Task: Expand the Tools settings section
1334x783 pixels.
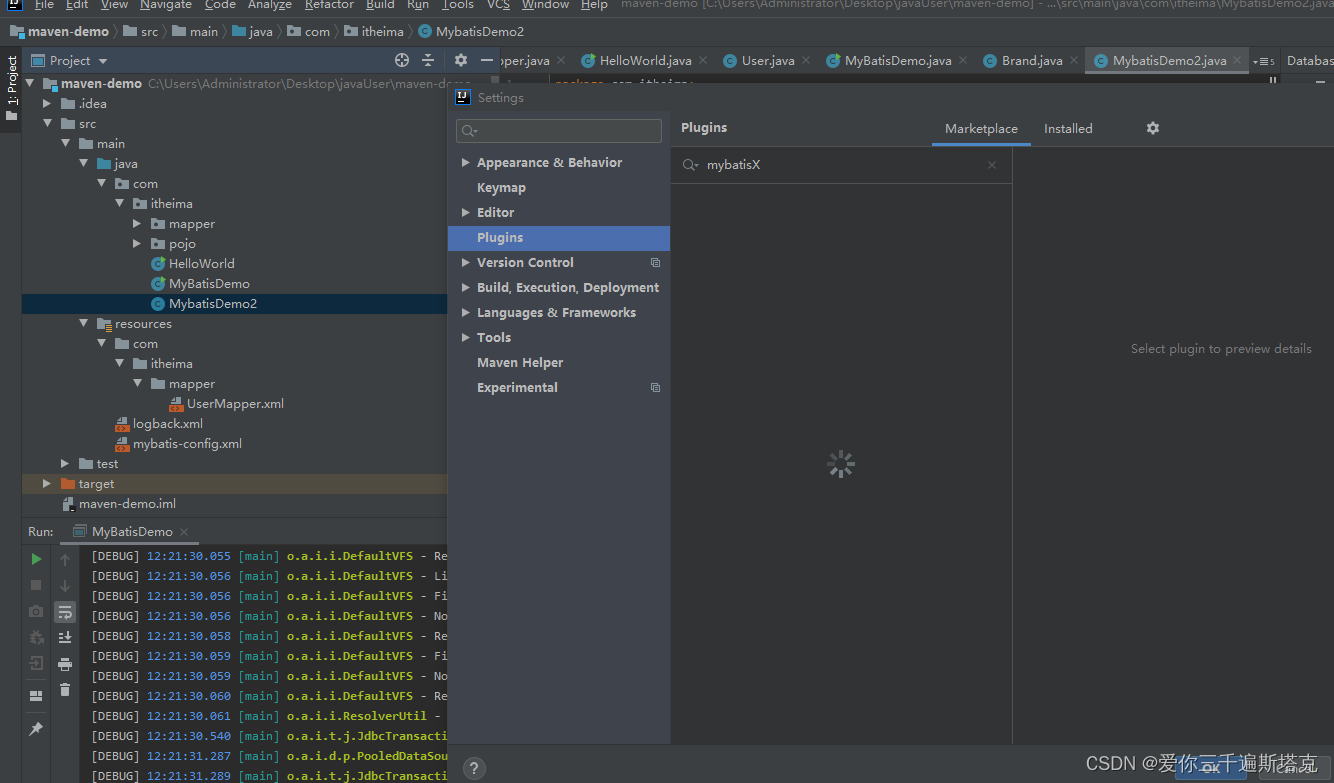Action: click(x=465, y=337)
